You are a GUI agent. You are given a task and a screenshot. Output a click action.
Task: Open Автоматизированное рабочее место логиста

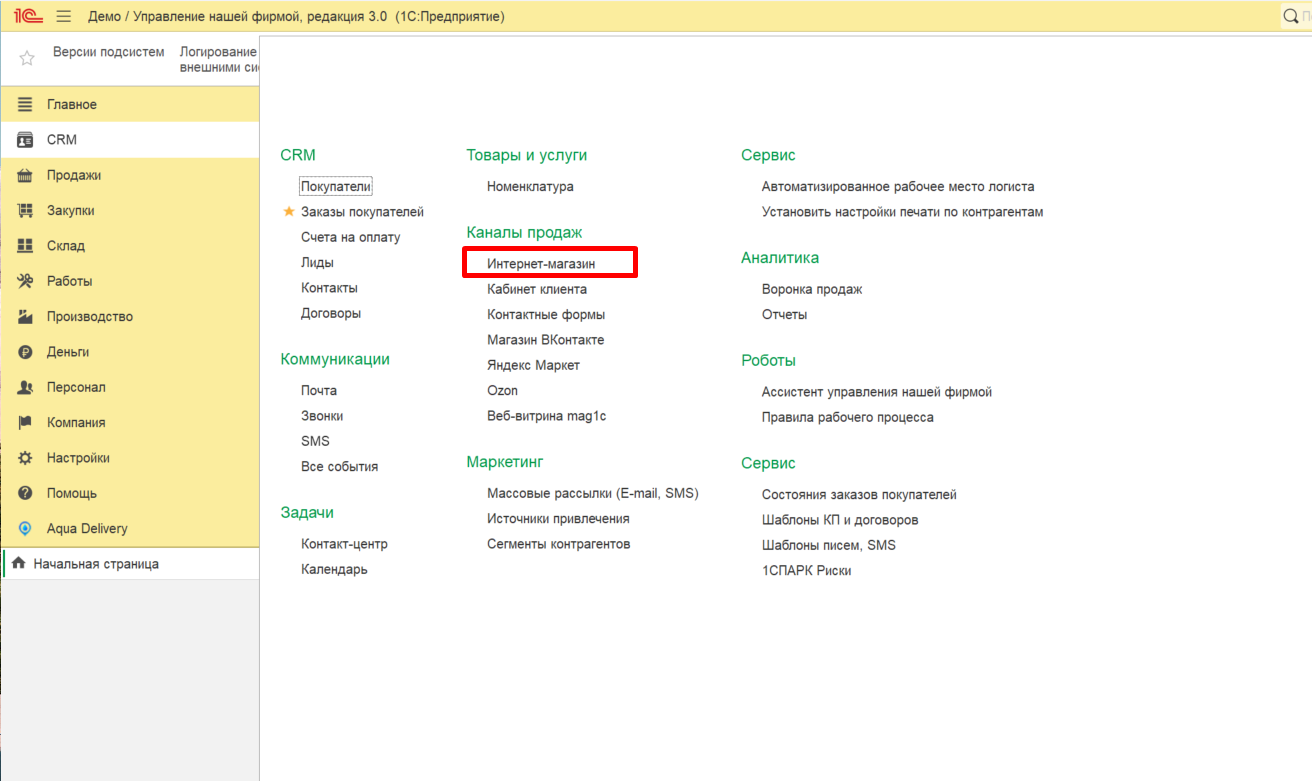point(898,187)
